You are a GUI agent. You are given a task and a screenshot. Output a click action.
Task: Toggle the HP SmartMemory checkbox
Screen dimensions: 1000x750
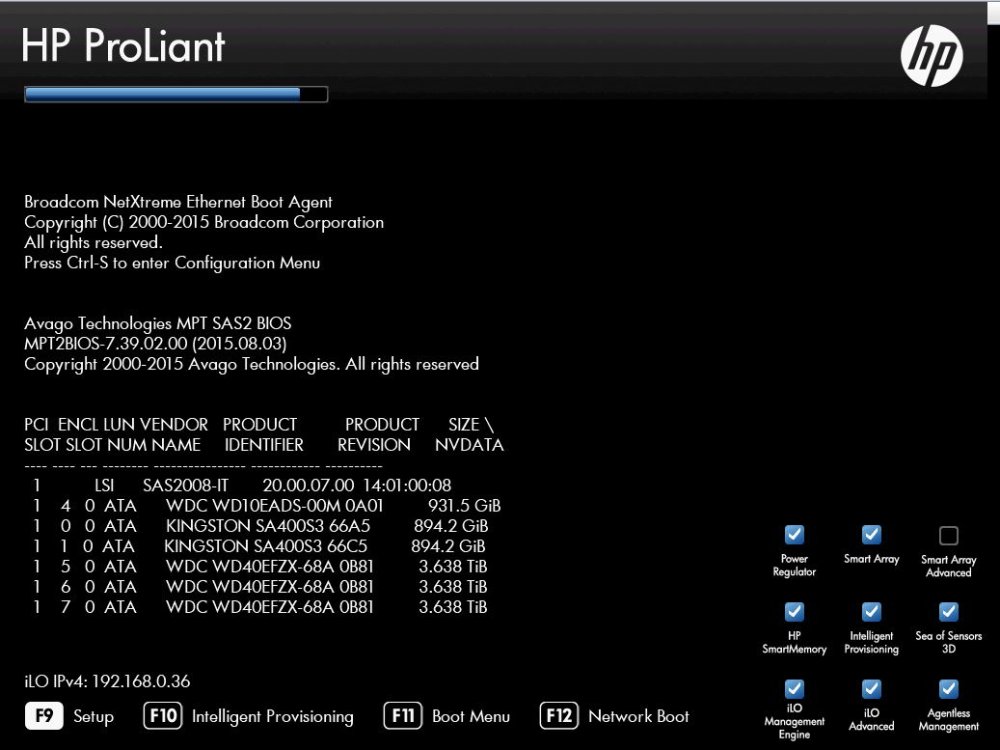click(794, 612)
